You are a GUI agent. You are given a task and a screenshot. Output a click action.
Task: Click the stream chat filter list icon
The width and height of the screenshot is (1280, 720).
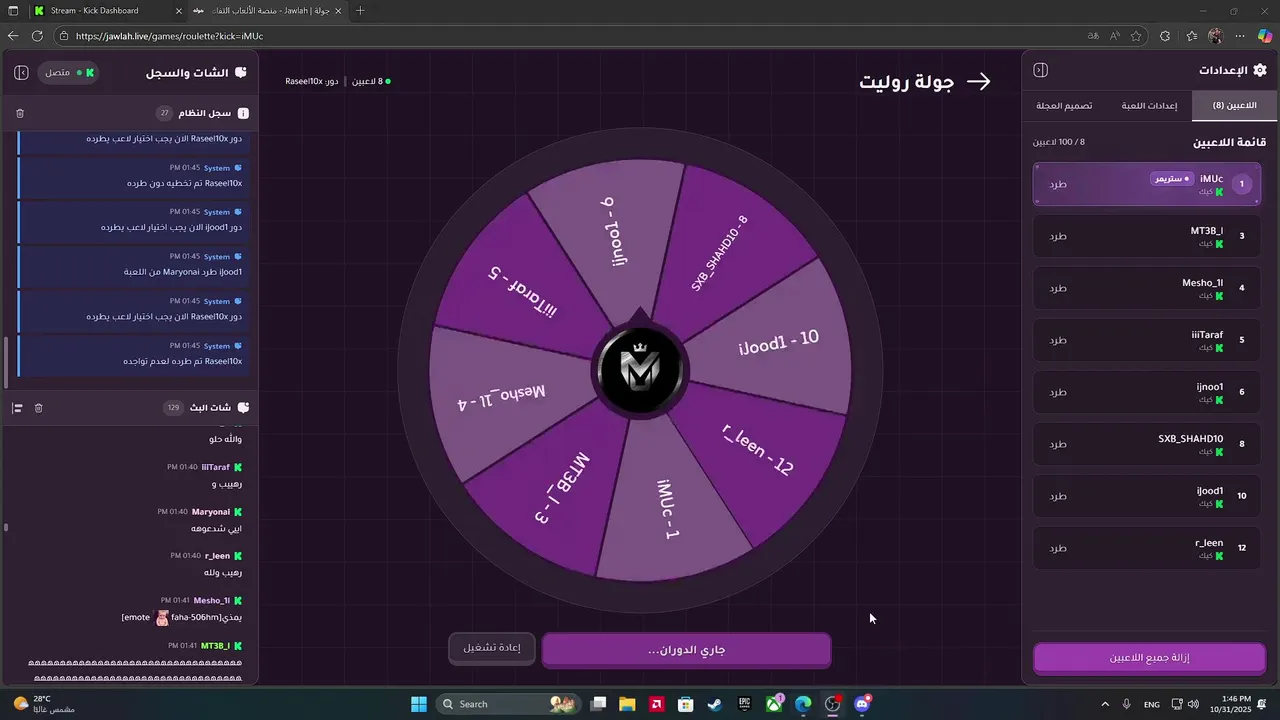(x=17, y=408)
